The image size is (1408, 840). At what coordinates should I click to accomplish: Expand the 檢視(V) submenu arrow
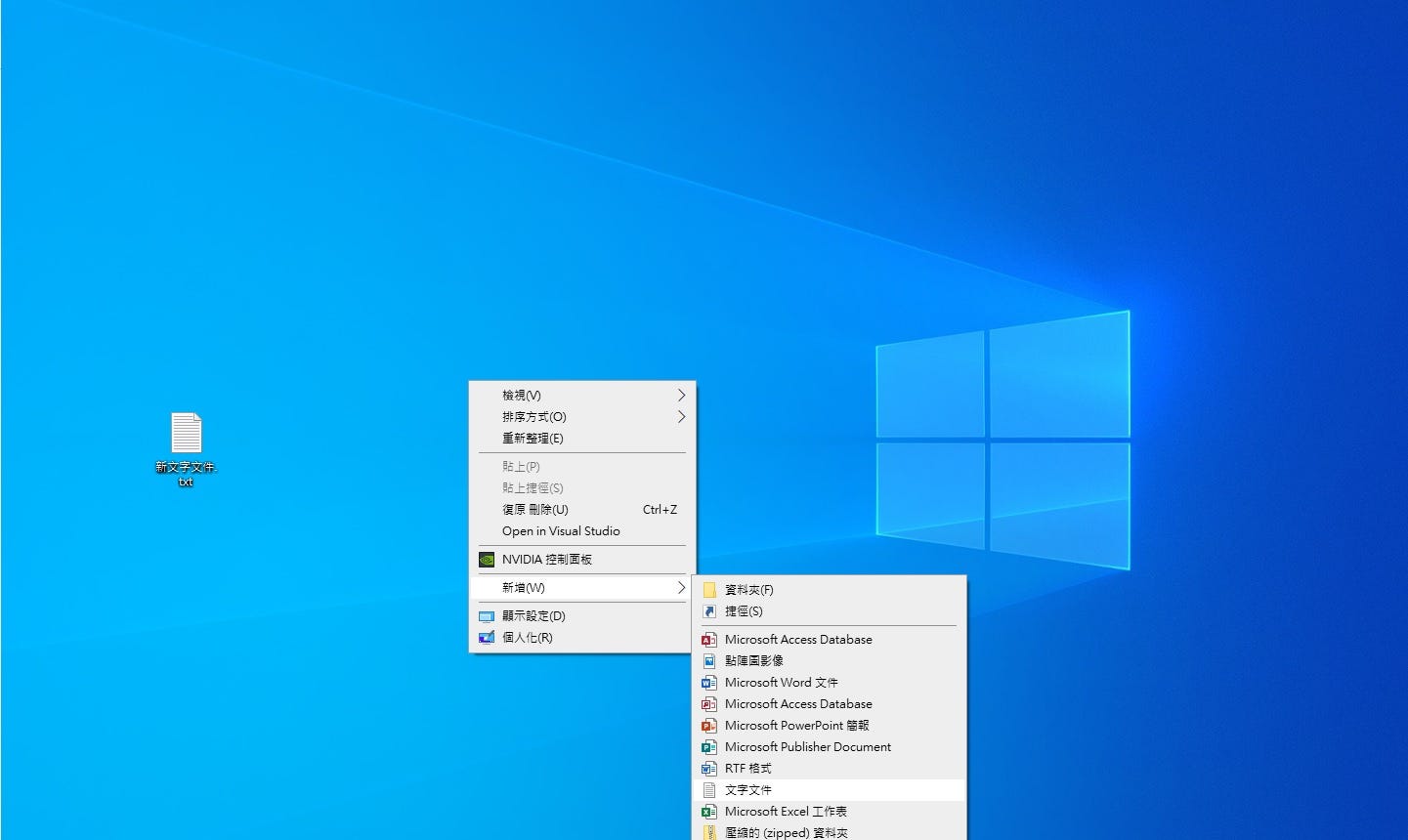pyautogui.click(x=681, y=396)
